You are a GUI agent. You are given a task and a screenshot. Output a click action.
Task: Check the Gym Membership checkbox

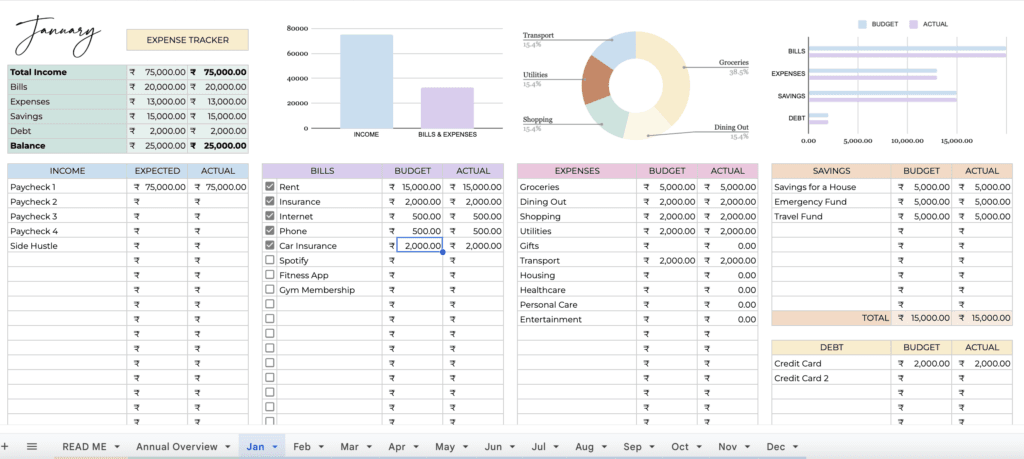[270, 290]
